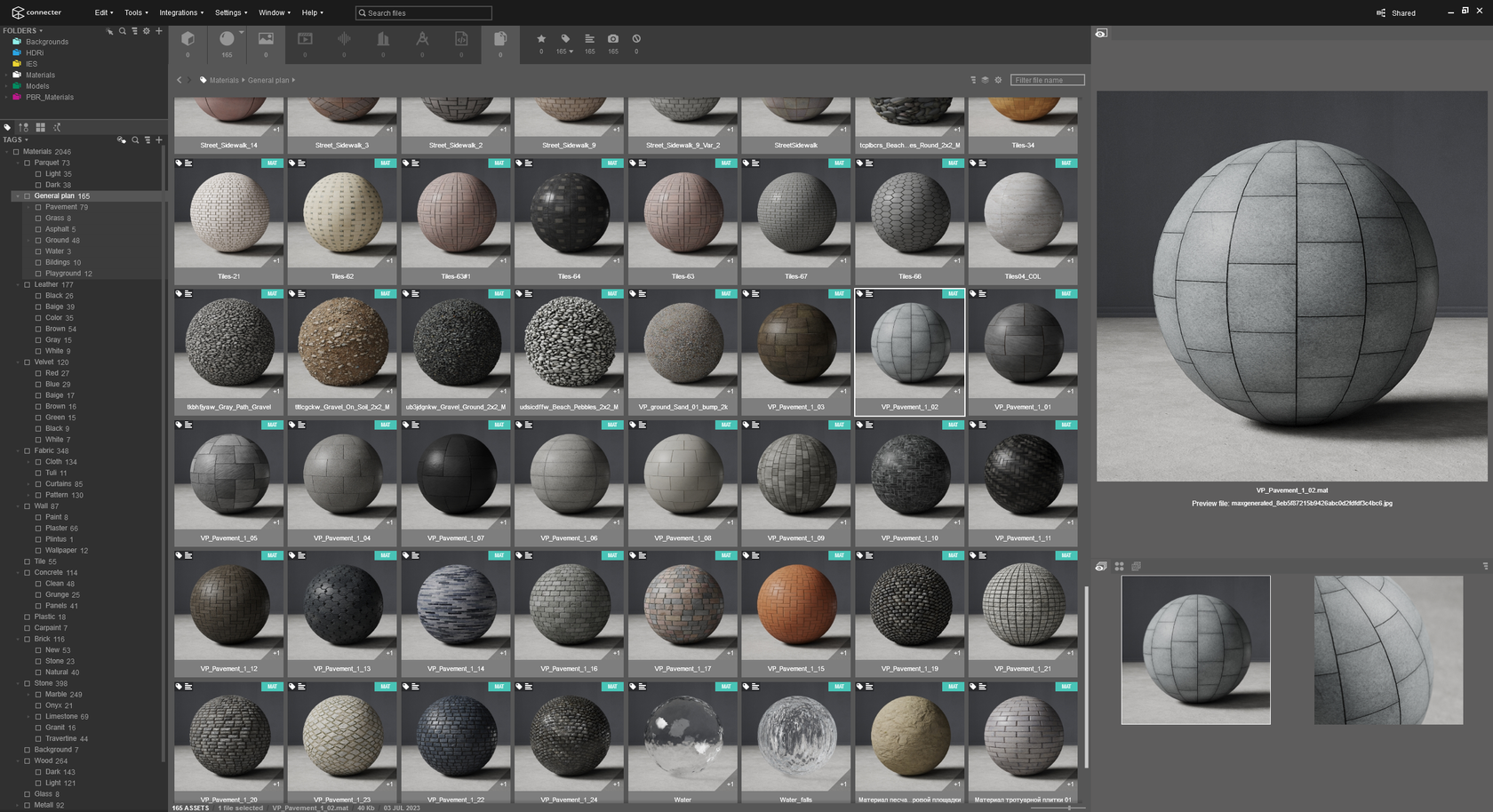Viewport: 1493px width, 812px height.
Task: Check the Asphalt tag checkbox
Action: tap(38, 229)
